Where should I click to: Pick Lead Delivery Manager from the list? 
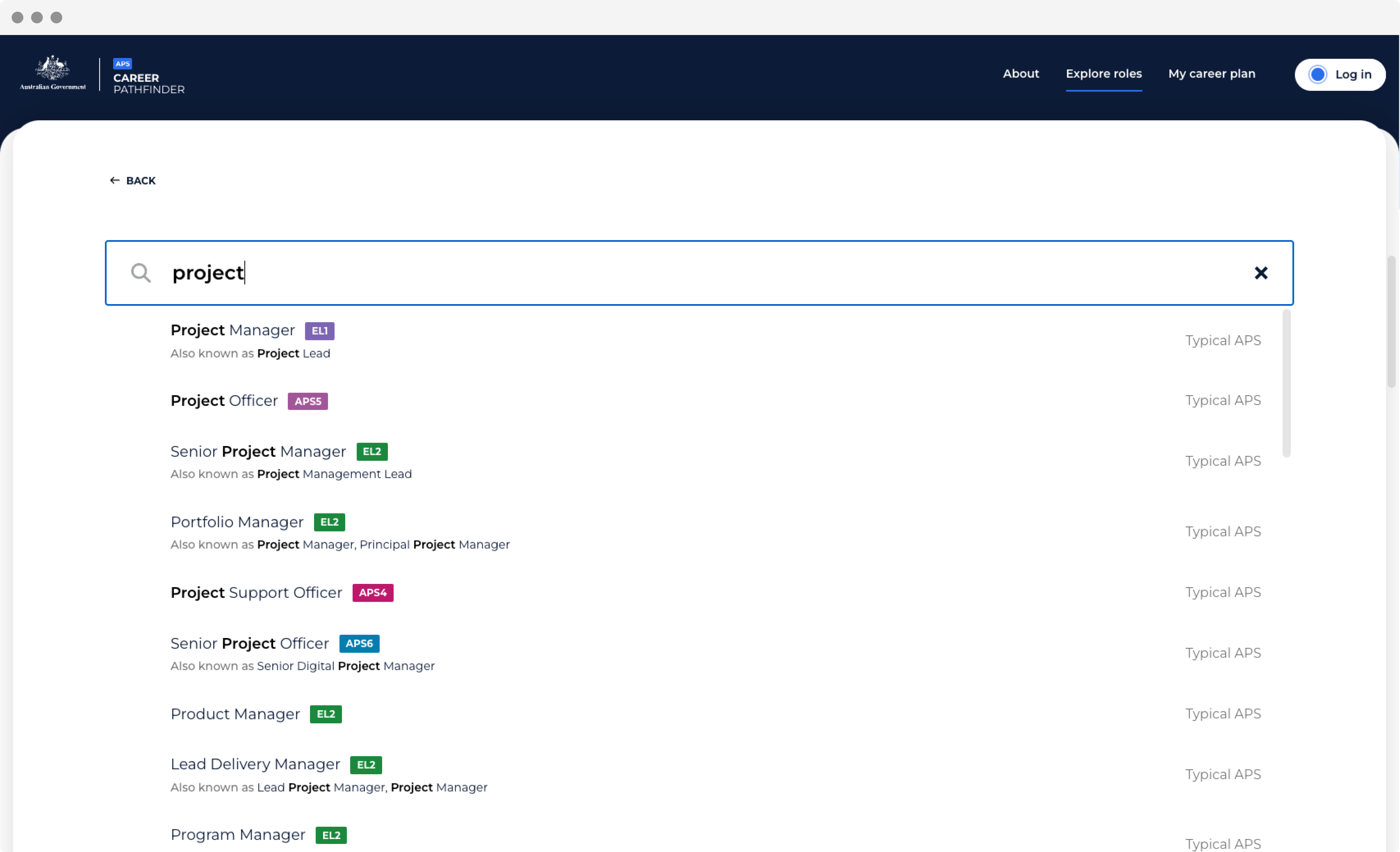pyautogui.click(x=255, y=764)
